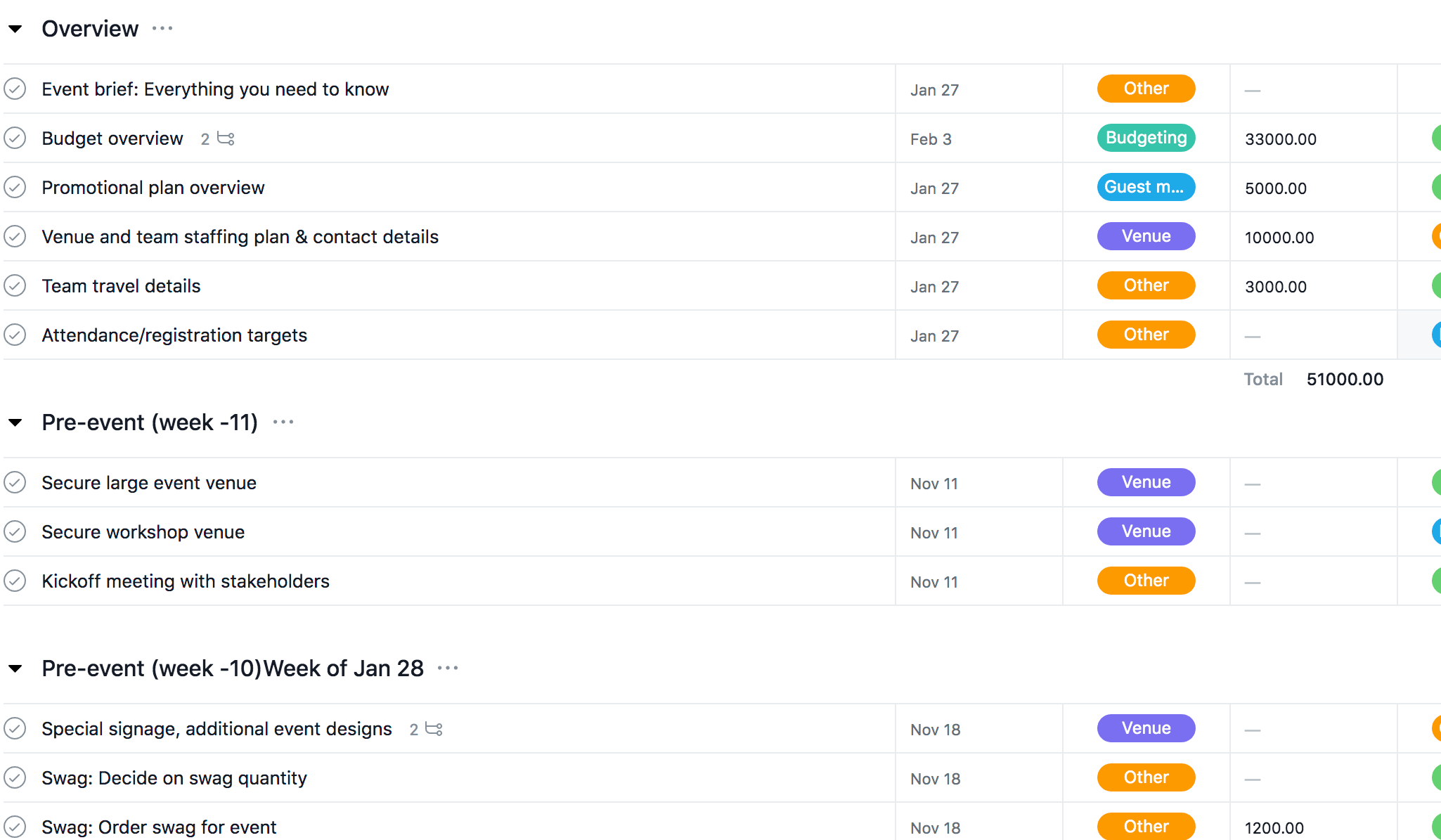Viewport: 1441px width, 840px height.
Task: Mark Special signage task complete
Action: [15, 729]
